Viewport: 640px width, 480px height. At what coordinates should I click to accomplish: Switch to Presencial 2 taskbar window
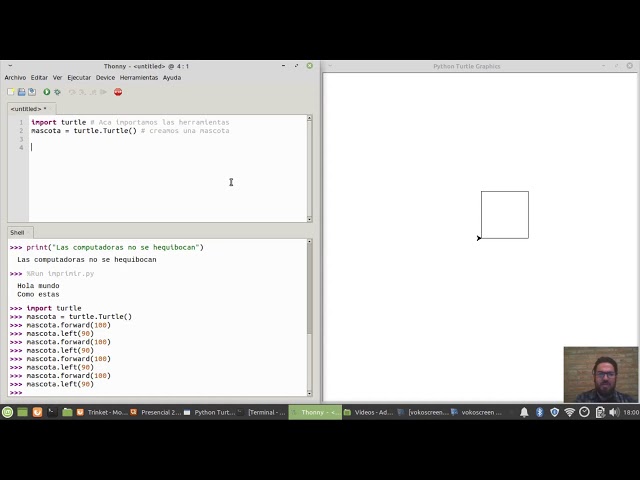tap(155, 412)
